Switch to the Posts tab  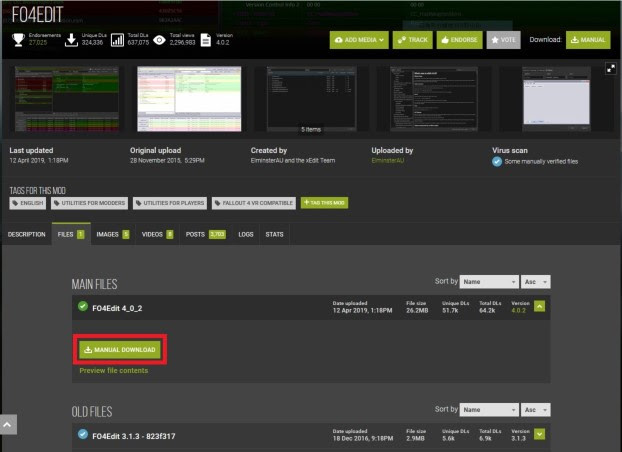(205, 235)
